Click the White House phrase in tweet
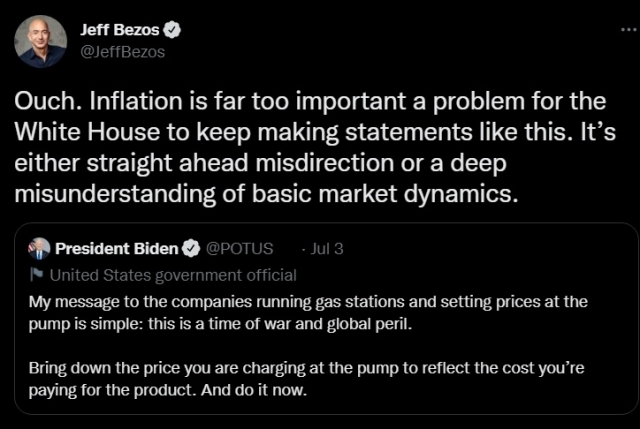This screenshot has width=640, height=429. [x=87, y=132]
